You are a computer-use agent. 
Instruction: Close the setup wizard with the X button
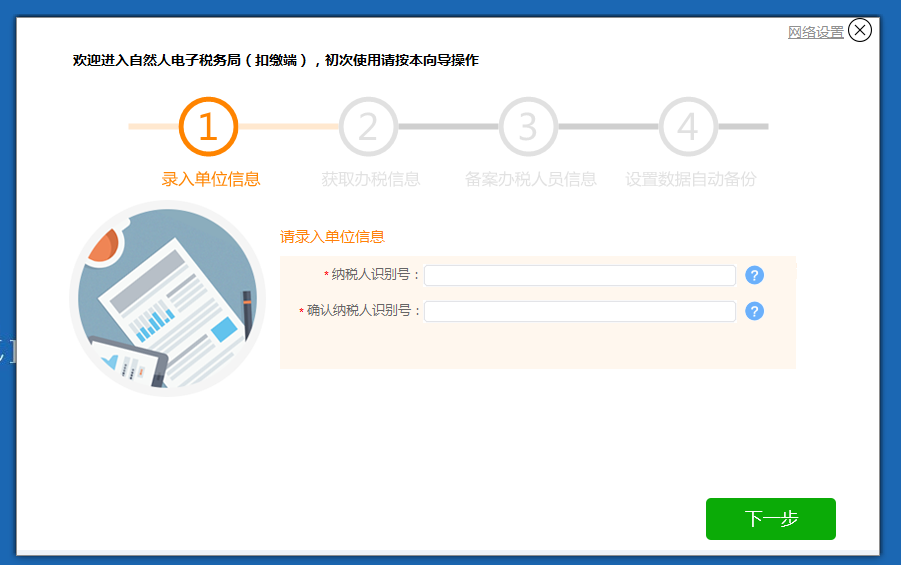(860, 30)
